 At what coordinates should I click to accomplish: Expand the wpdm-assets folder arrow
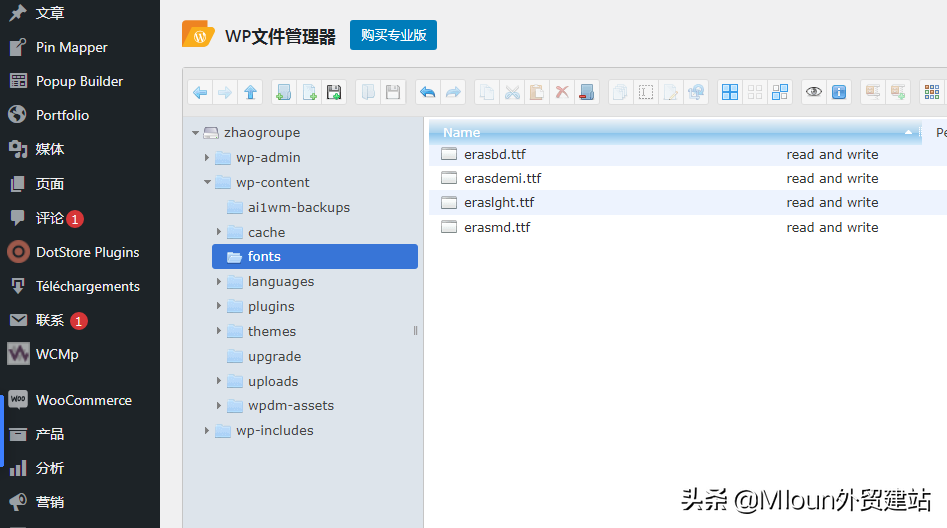click(219, 405)
